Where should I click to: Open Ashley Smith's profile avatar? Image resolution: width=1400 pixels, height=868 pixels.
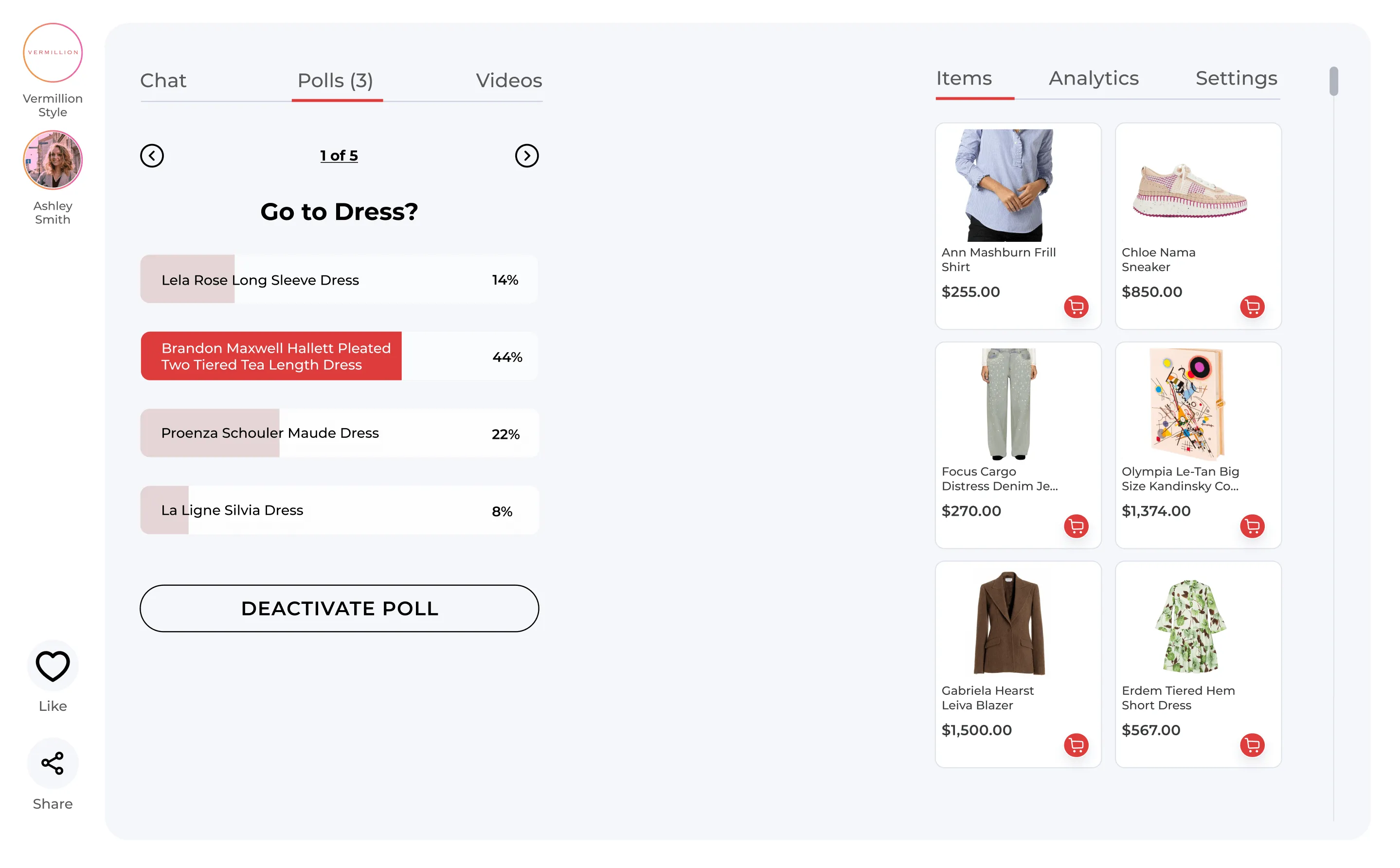pyautogui.click(x=53, y=160)
